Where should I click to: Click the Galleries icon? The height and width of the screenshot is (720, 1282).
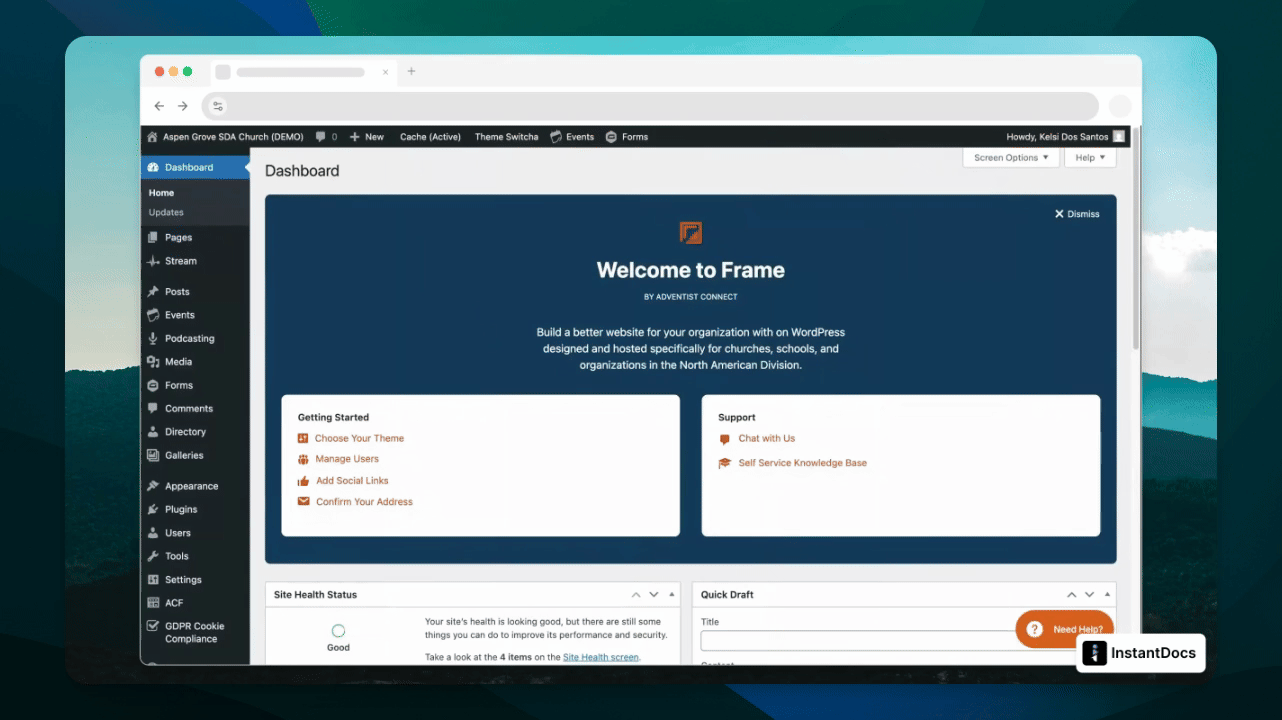click(153, 455)
